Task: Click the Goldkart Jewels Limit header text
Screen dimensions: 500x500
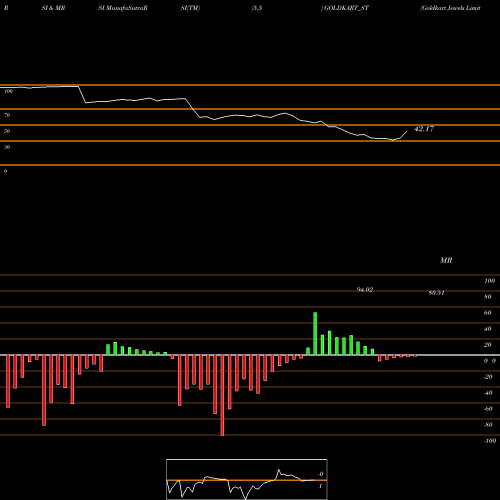Action: click(x=450, y=8)
